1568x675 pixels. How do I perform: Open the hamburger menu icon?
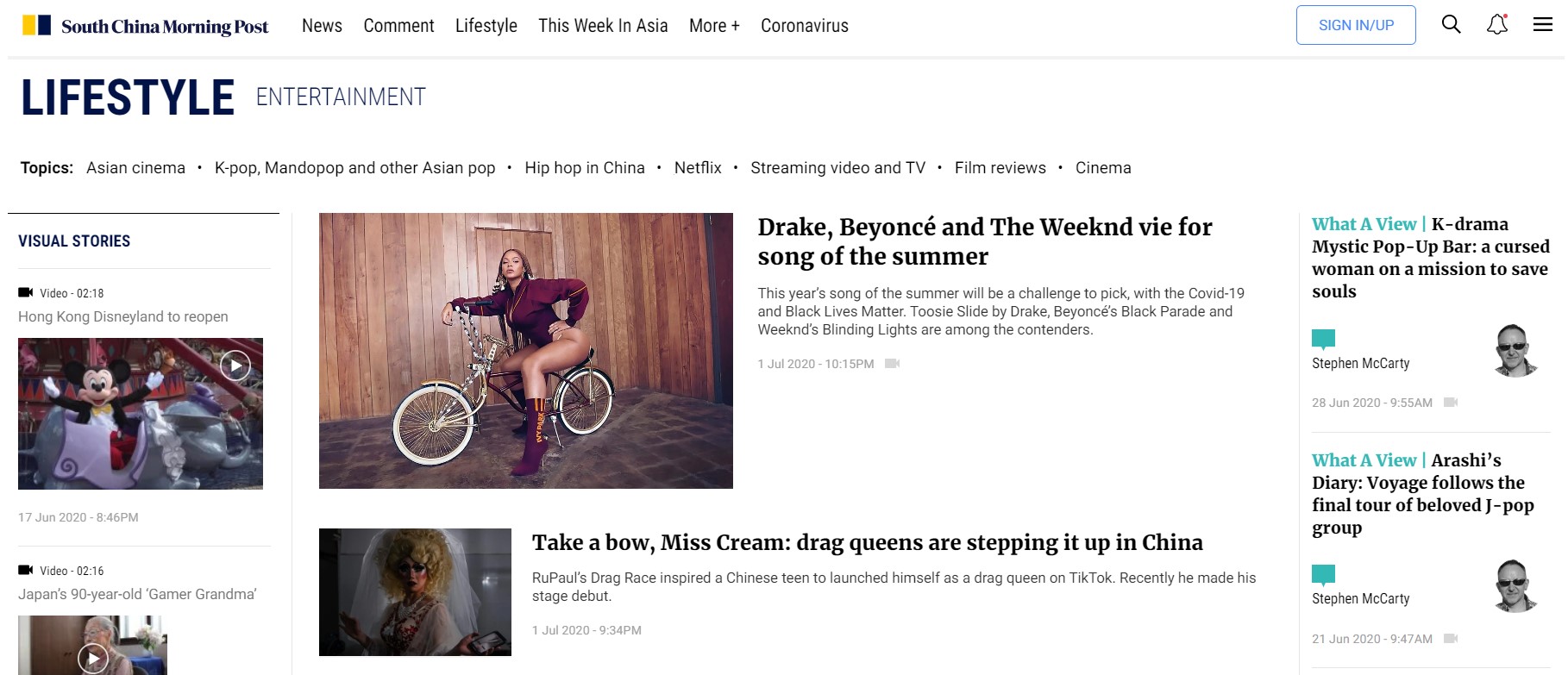pyautogui.click(x=1543, y=24)
